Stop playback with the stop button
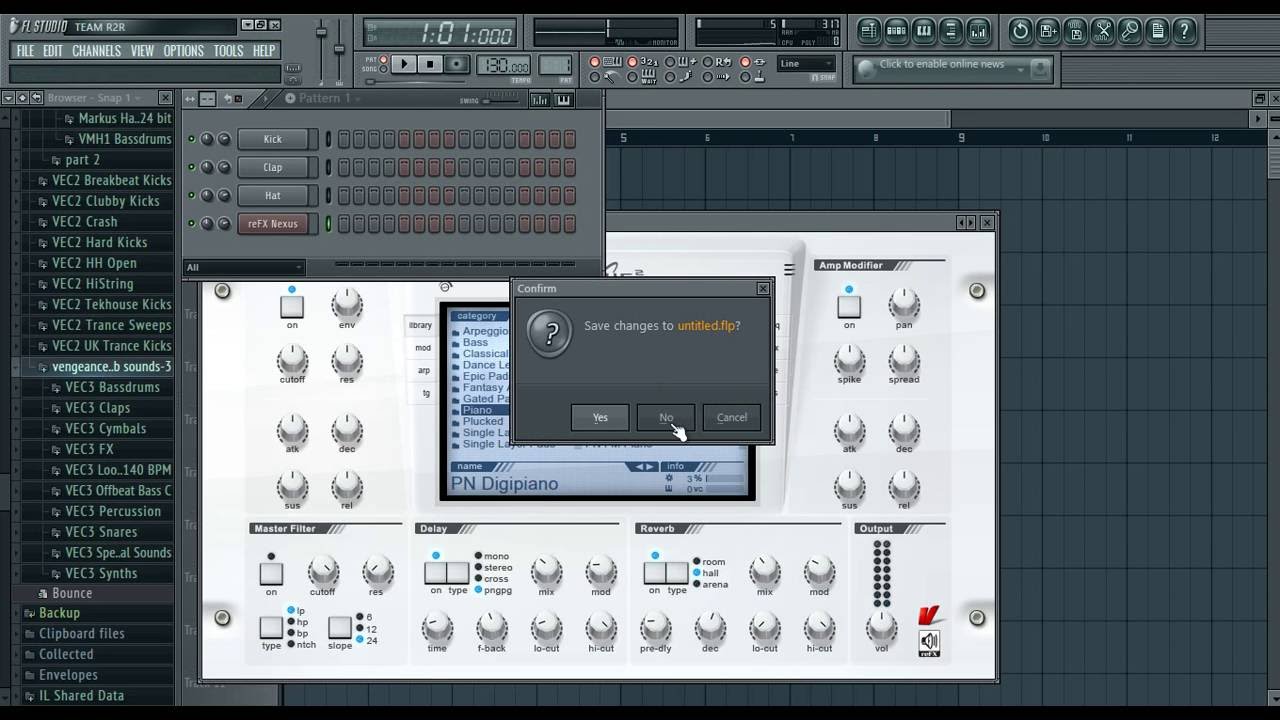 [430, 65]
